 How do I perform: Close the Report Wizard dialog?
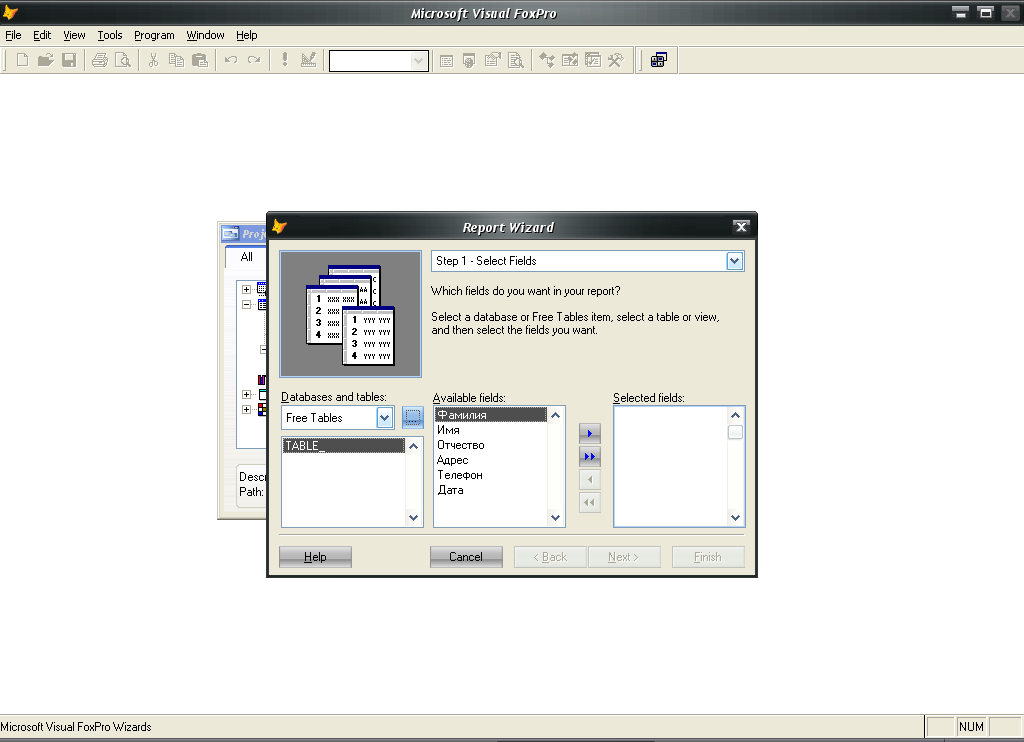(x=741, y=227)
